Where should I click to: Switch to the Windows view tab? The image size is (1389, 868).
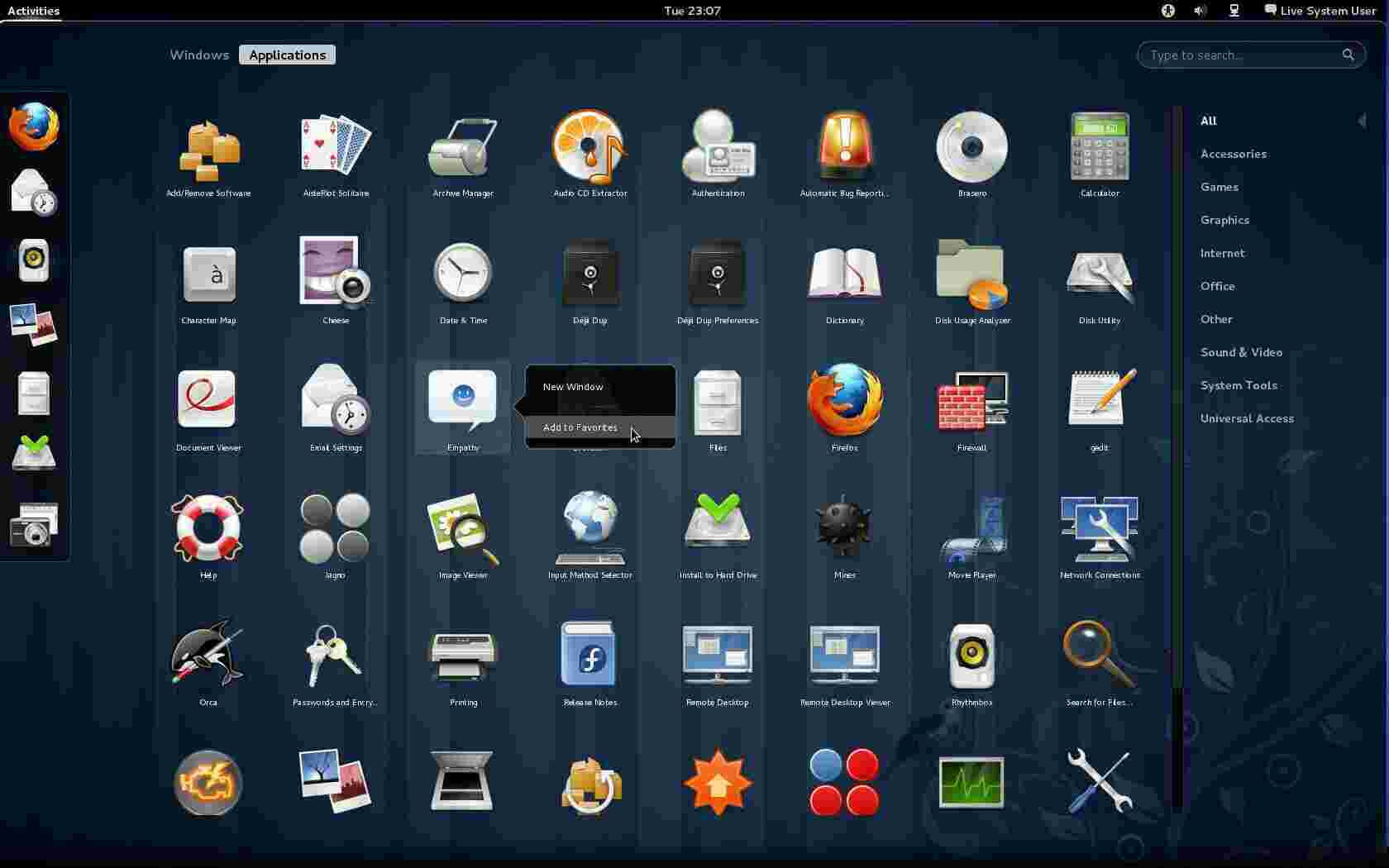coord(199,55)
